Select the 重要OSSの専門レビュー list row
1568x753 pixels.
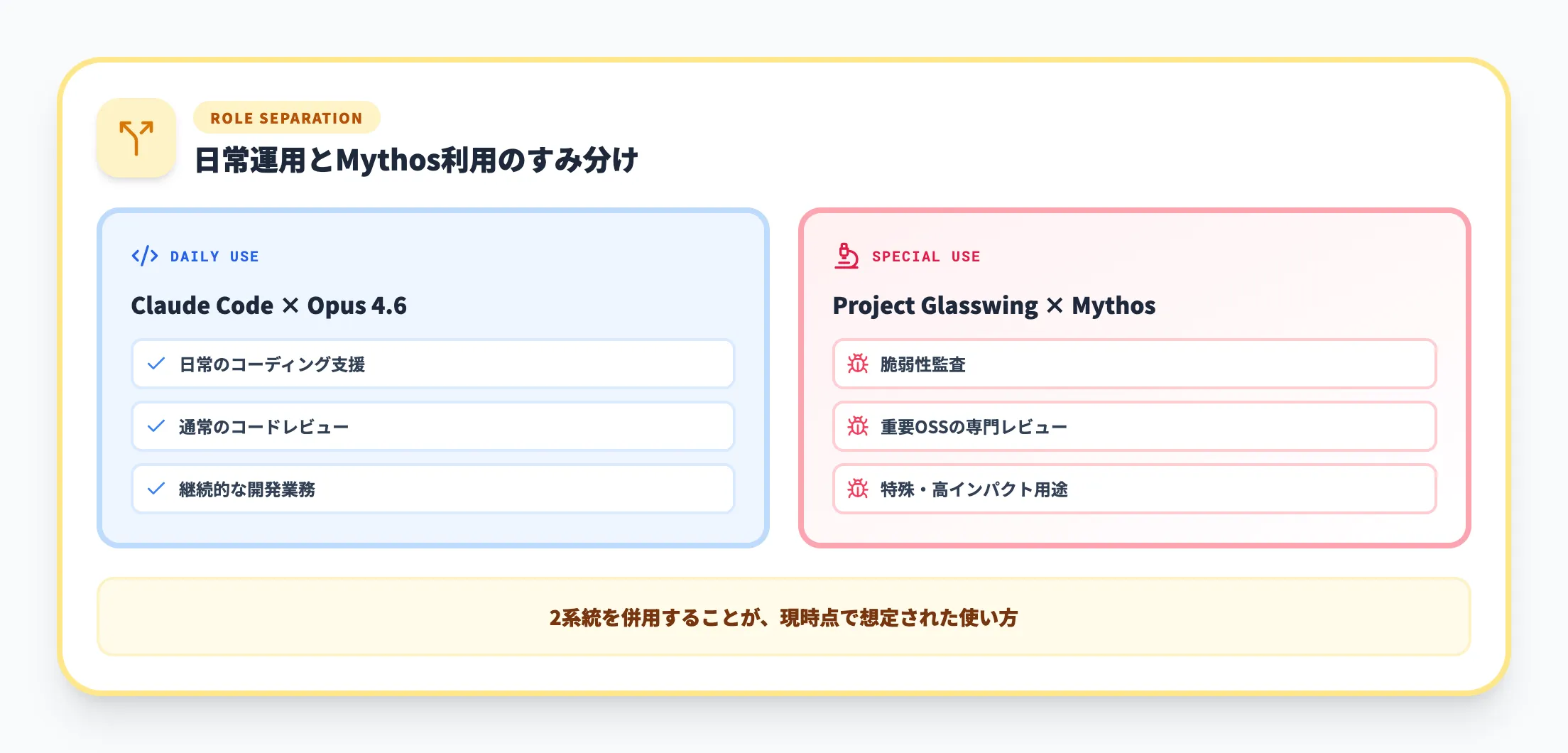tap(1135, 426)
